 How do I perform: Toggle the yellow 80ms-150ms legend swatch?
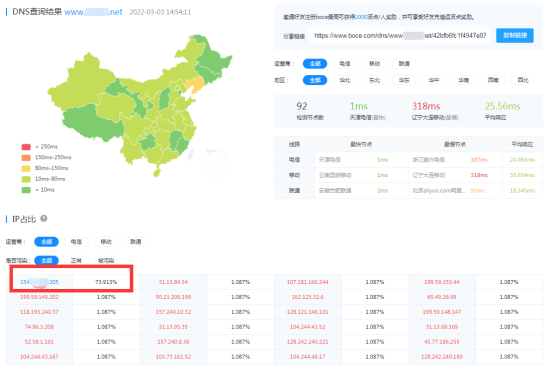pos(26,168)
